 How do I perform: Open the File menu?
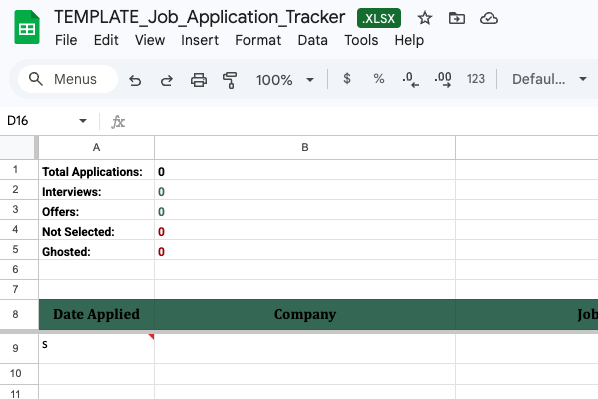pyautogui.click(x=66, y=40)
